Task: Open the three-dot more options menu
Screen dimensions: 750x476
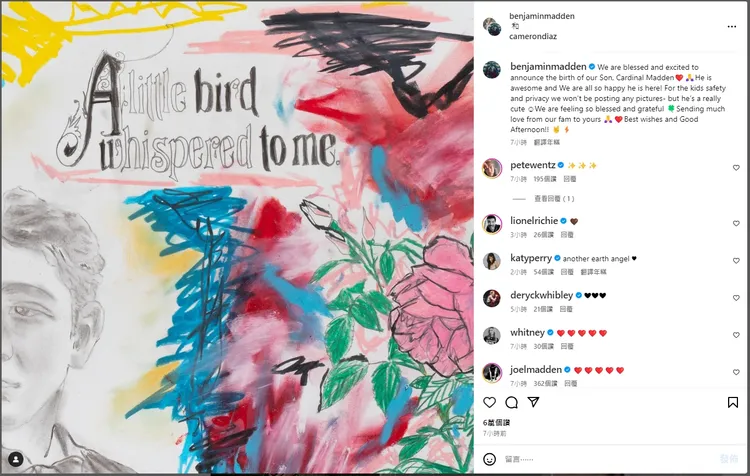Action: click(x=732, y=26)
